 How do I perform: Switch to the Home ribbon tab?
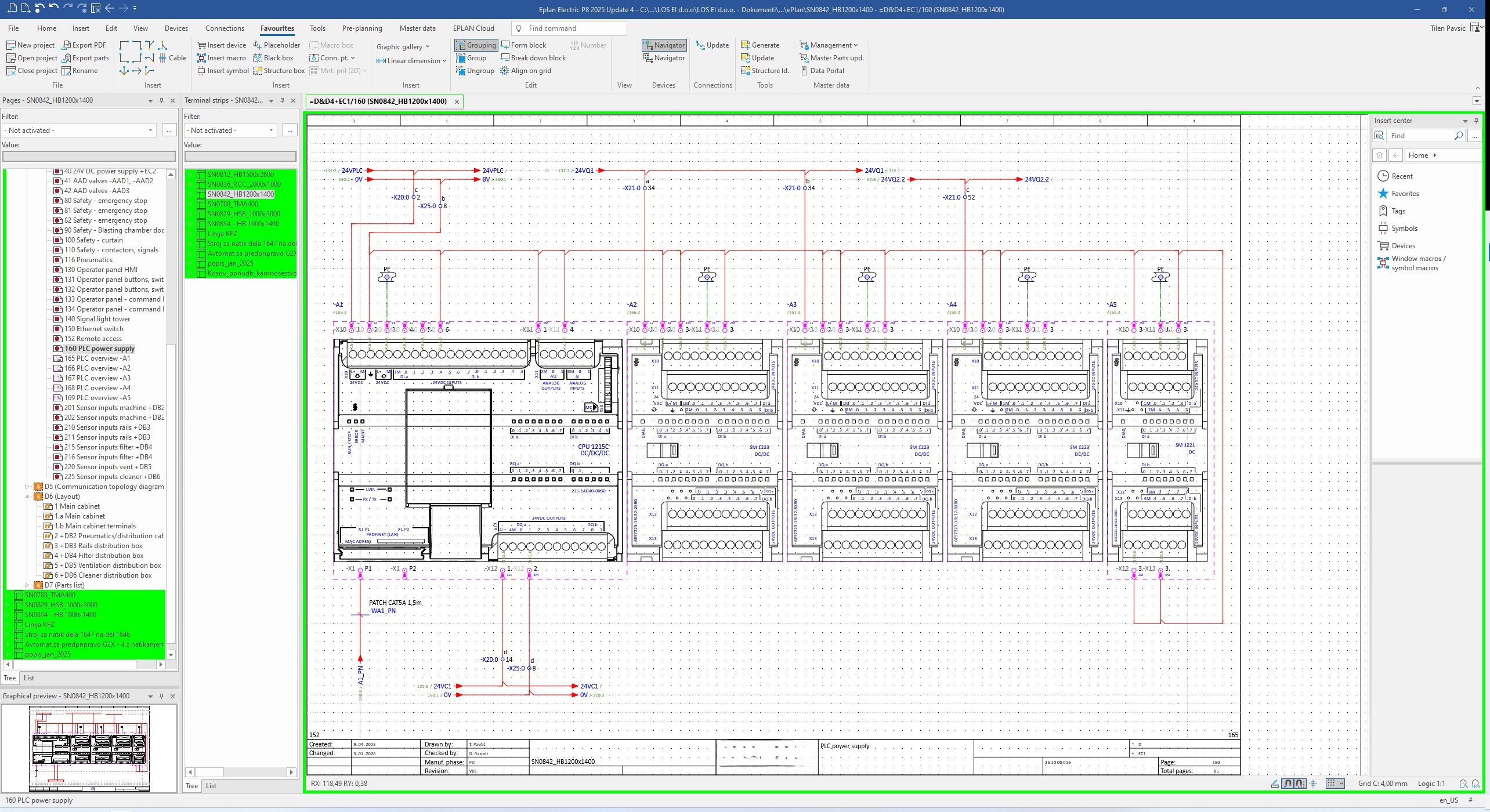pos(46,28)
